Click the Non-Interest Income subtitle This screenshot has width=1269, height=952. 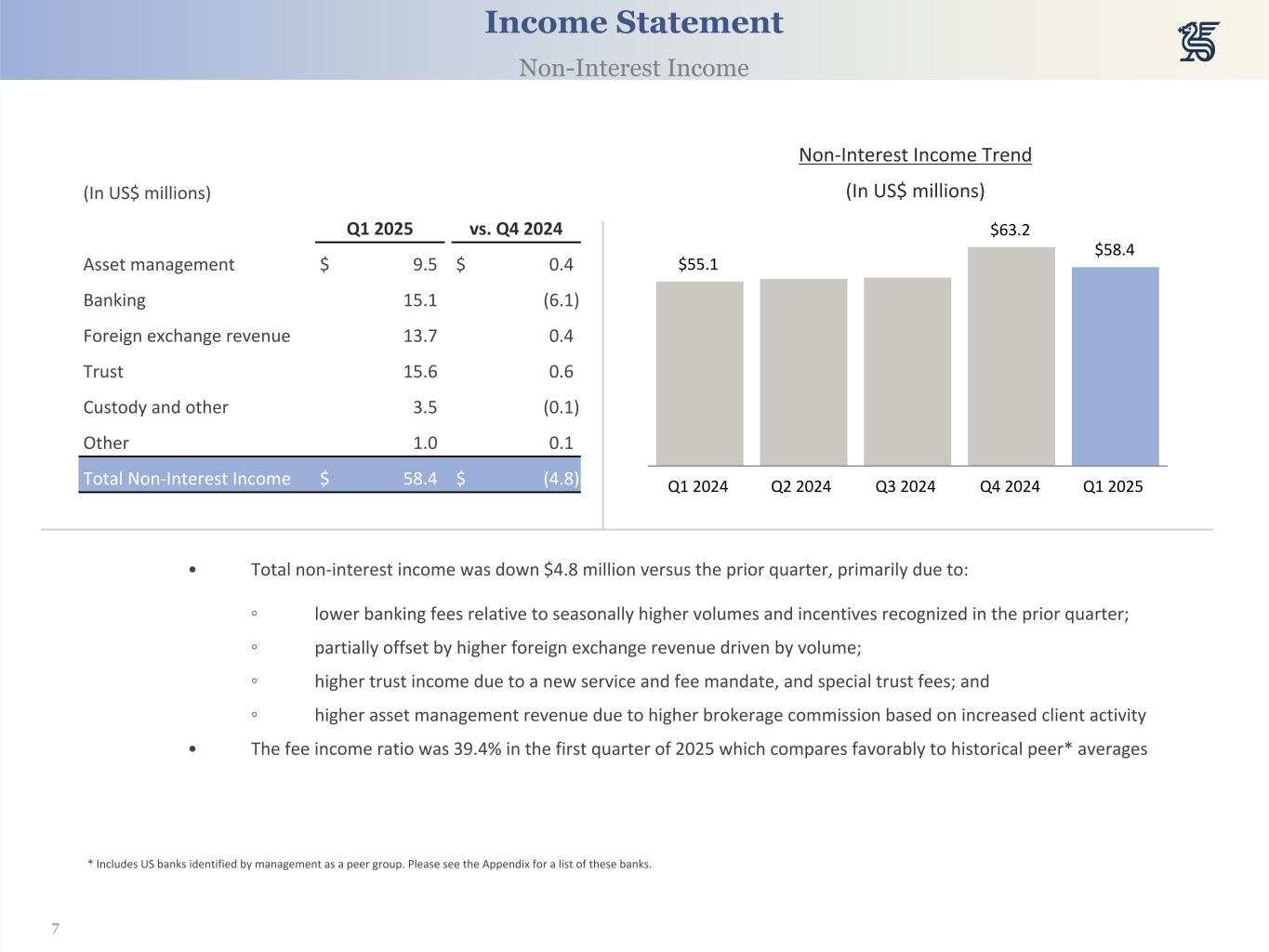[633, 68]
